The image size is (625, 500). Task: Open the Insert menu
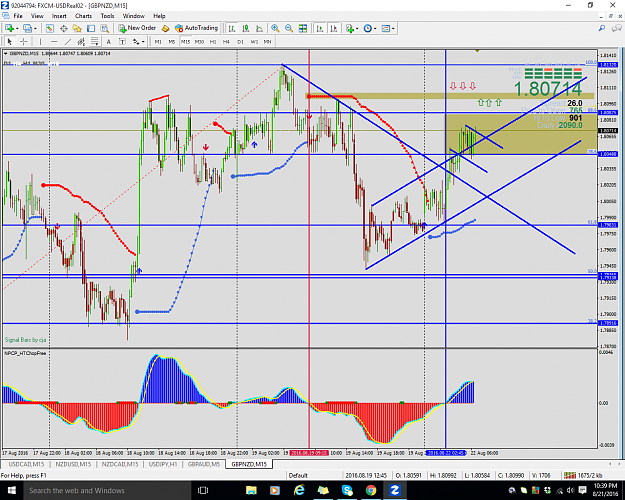[59, 16]
